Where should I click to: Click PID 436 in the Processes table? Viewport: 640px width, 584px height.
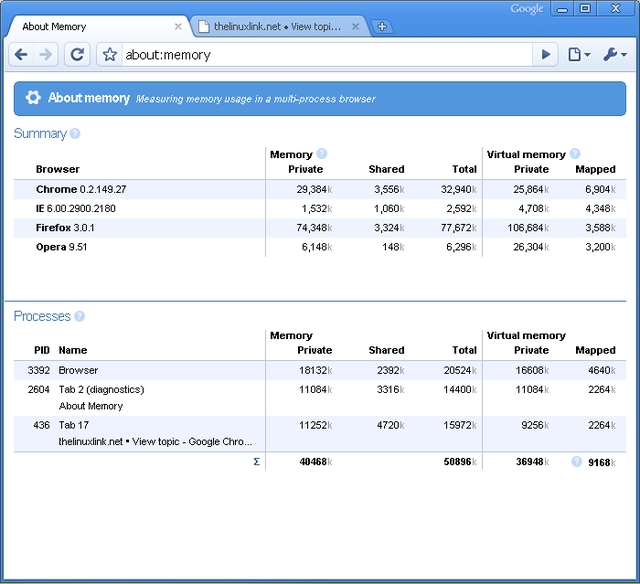pos(42,425)
